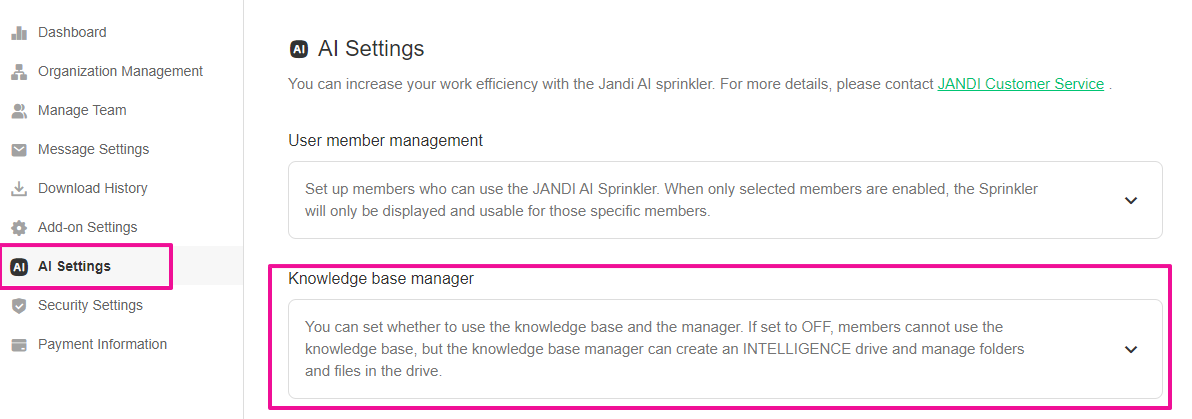Viewport: 1192px width, 419px height.
Task: Go to Organization Management in the sidebar
Action: point(120,71)
